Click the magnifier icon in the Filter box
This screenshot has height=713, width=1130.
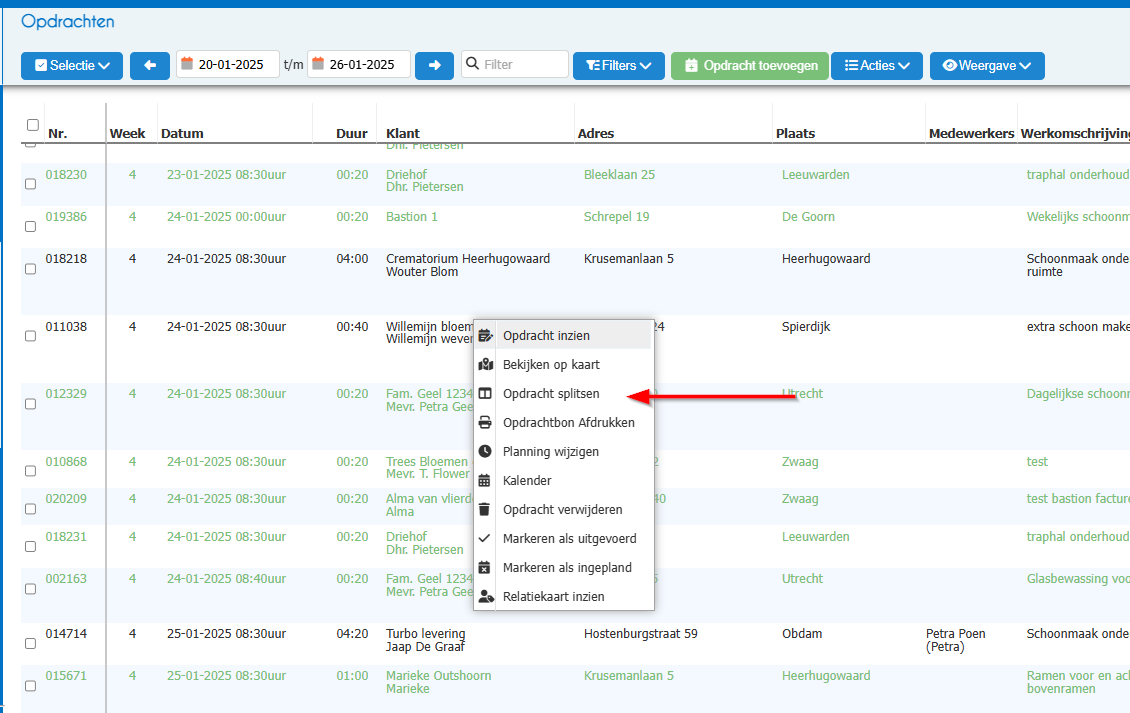coord(473,64)
